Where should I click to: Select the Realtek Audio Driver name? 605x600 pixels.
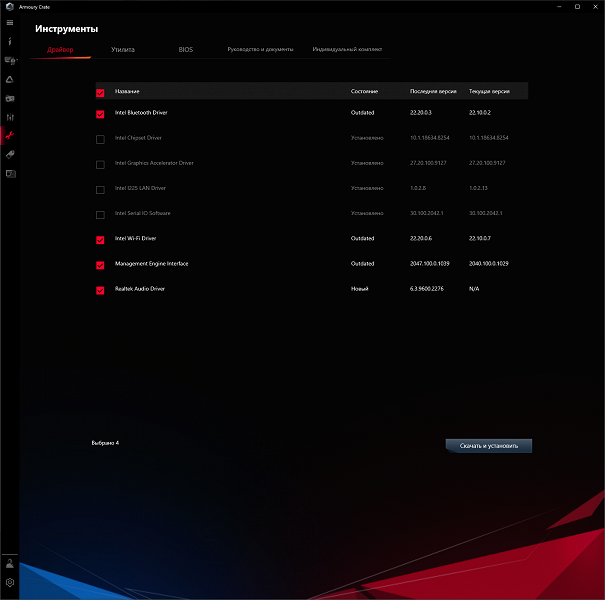click(x=140, y=289)
